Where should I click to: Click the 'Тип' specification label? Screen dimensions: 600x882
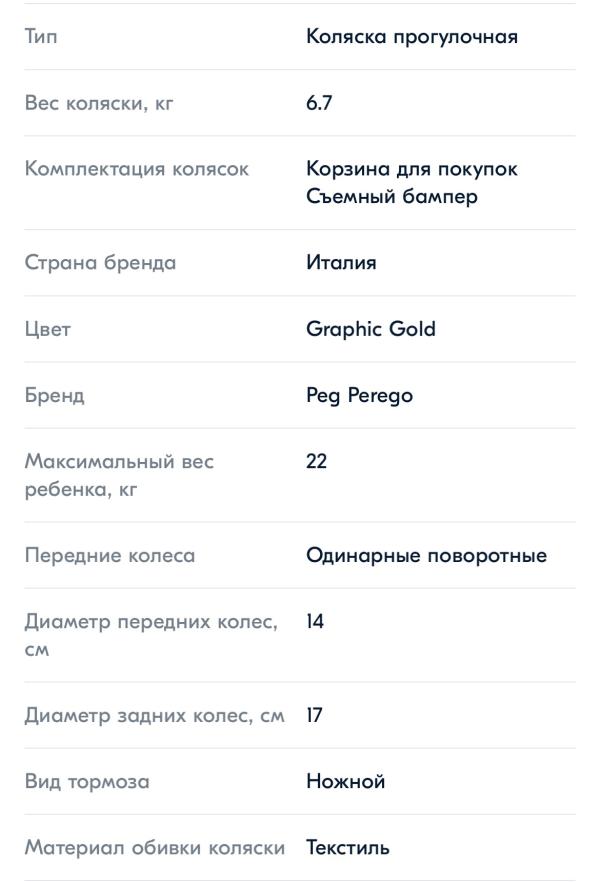pyautogui.click(x=41, y=37)
